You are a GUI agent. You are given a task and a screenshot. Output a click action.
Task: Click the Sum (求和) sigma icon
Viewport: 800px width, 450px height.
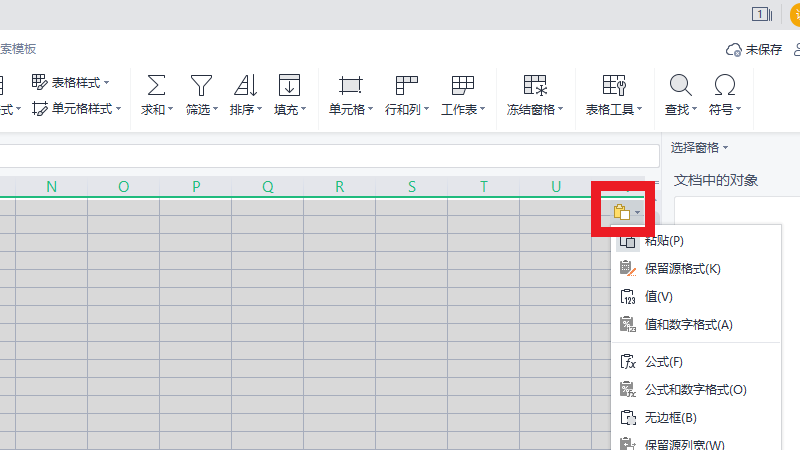point(156,85)
